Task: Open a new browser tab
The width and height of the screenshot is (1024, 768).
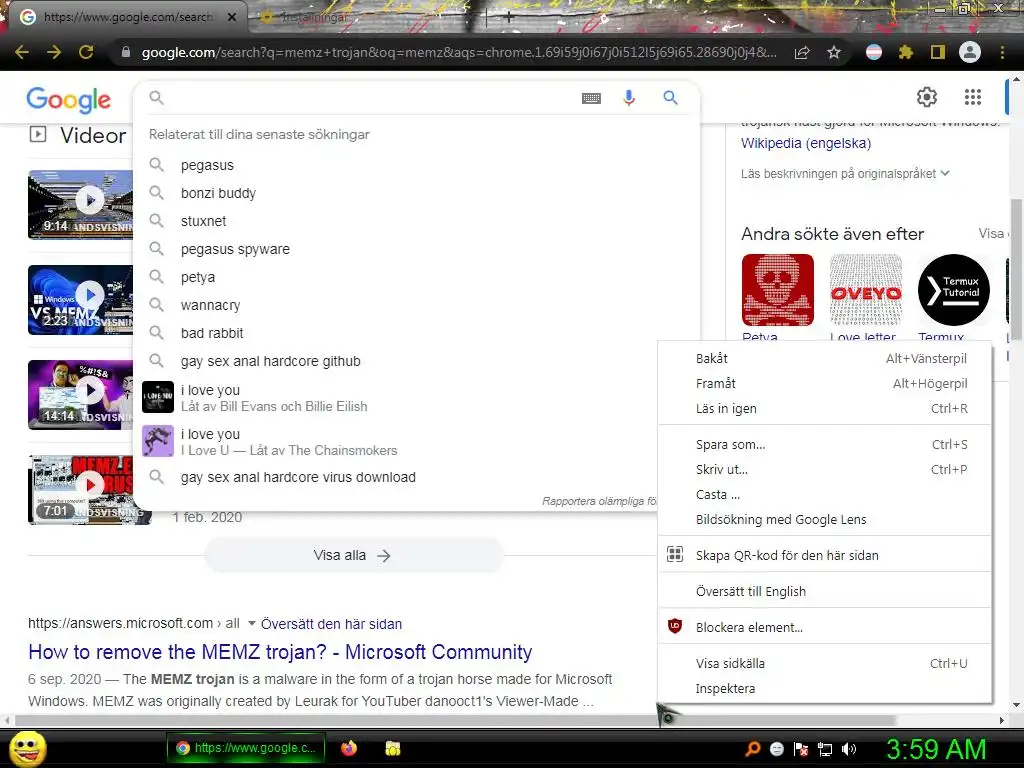Action: [509, 18]
